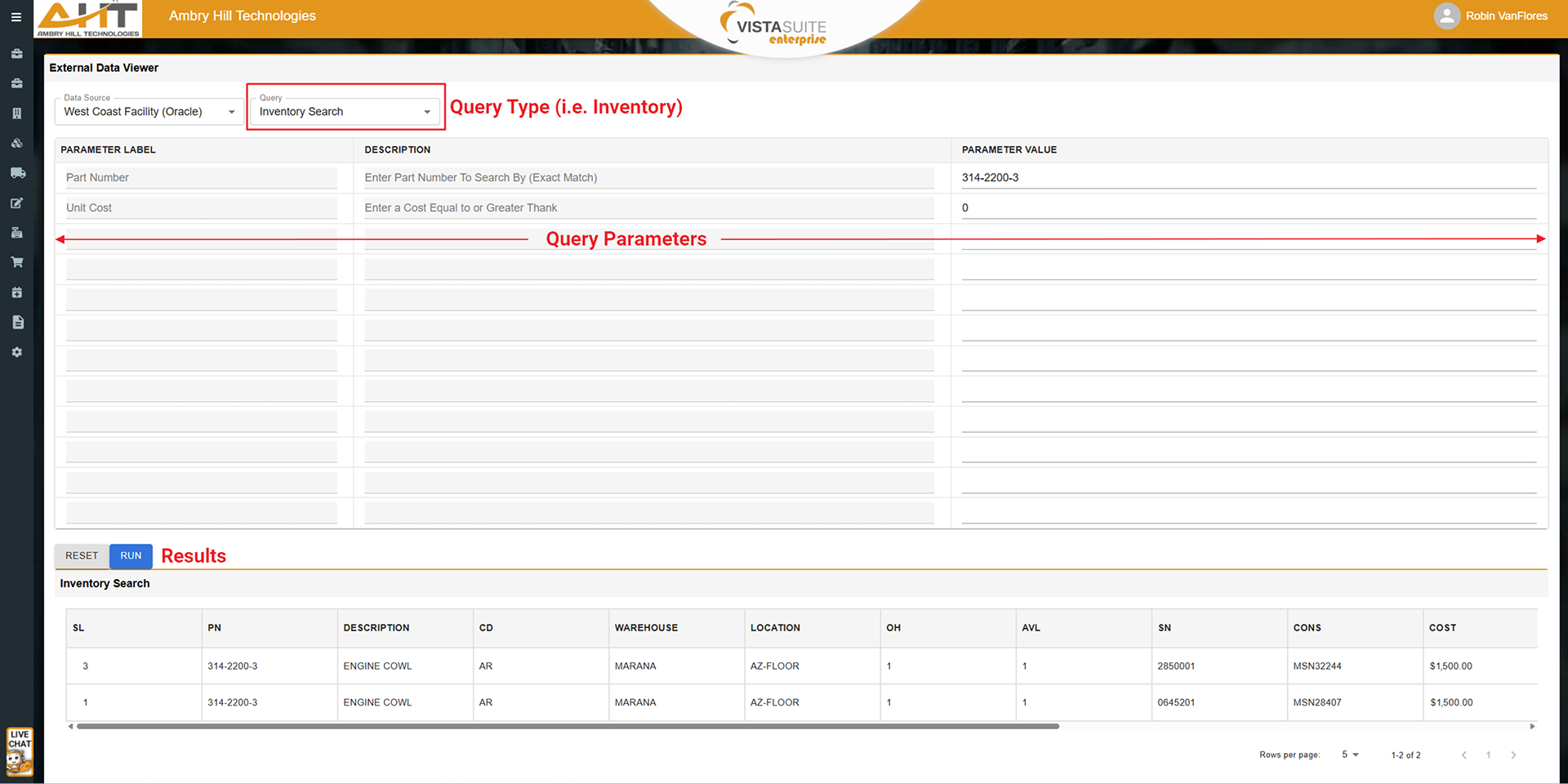
Task: Open the Query type dropdown
Action: click(x=345, y=112)
